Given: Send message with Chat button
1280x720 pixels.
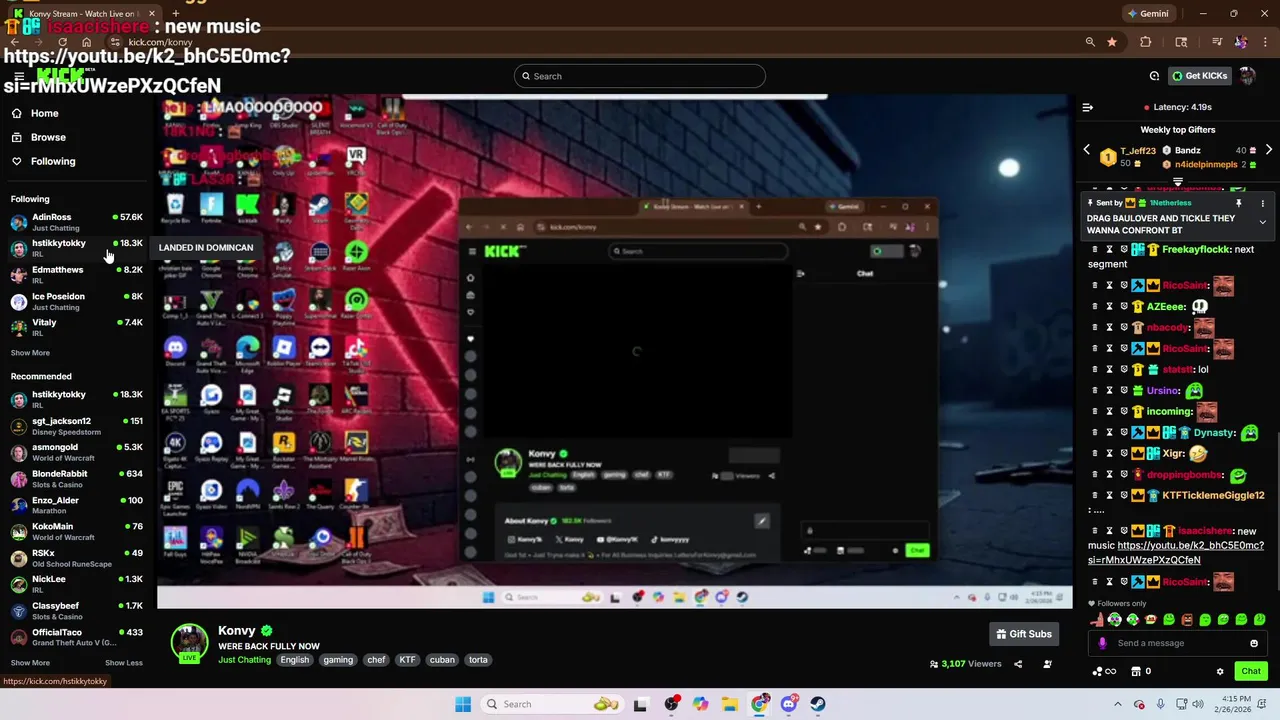Looking at the screenshot, I should coord(1251,671).
